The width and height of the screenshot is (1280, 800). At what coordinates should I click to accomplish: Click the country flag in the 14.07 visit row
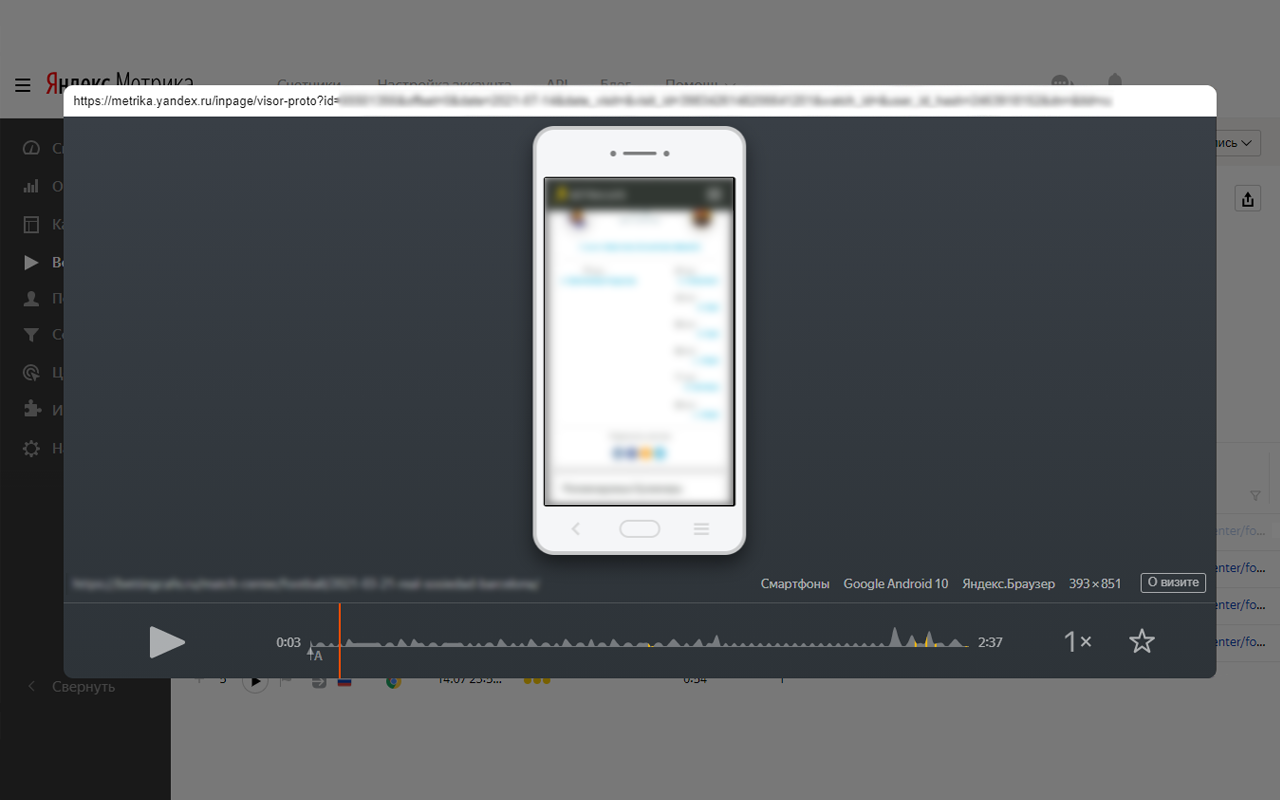point(345,682)
